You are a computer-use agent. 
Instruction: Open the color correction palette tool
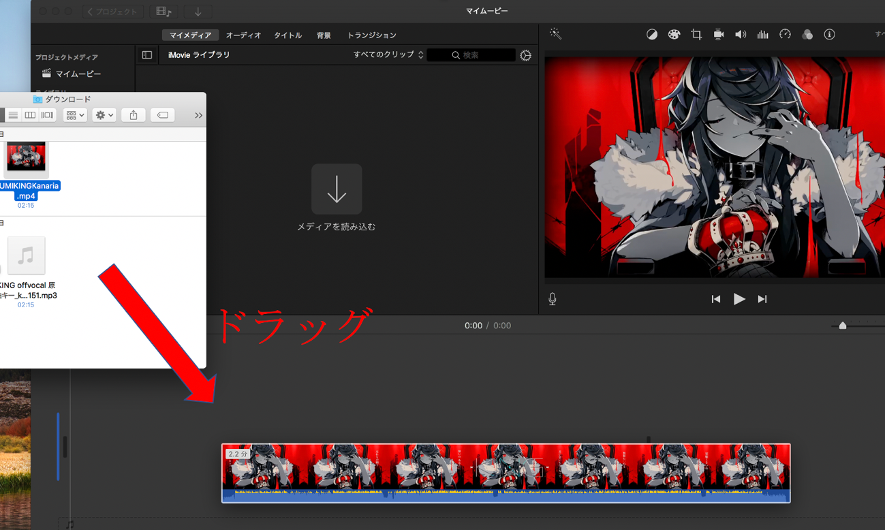[x=674, y=34]
